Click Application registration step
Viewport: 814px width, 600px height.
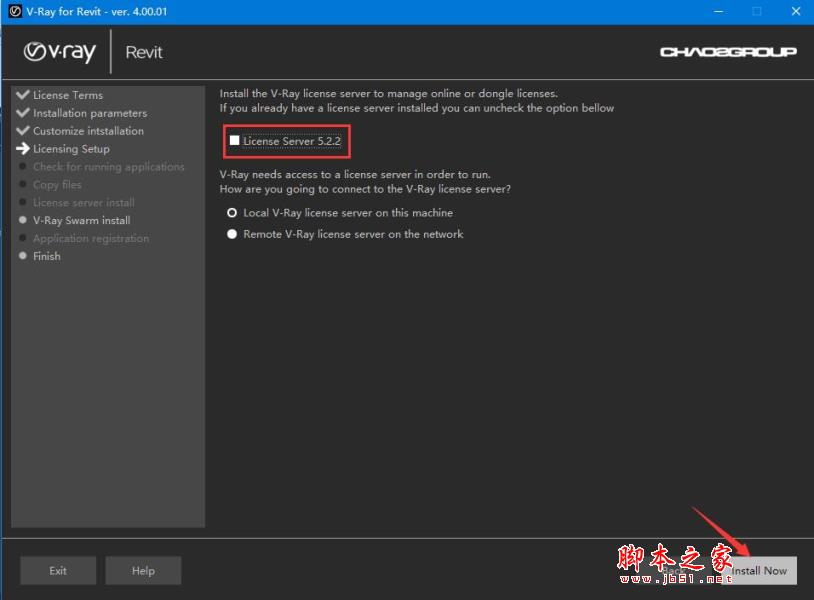click(91, 238)
